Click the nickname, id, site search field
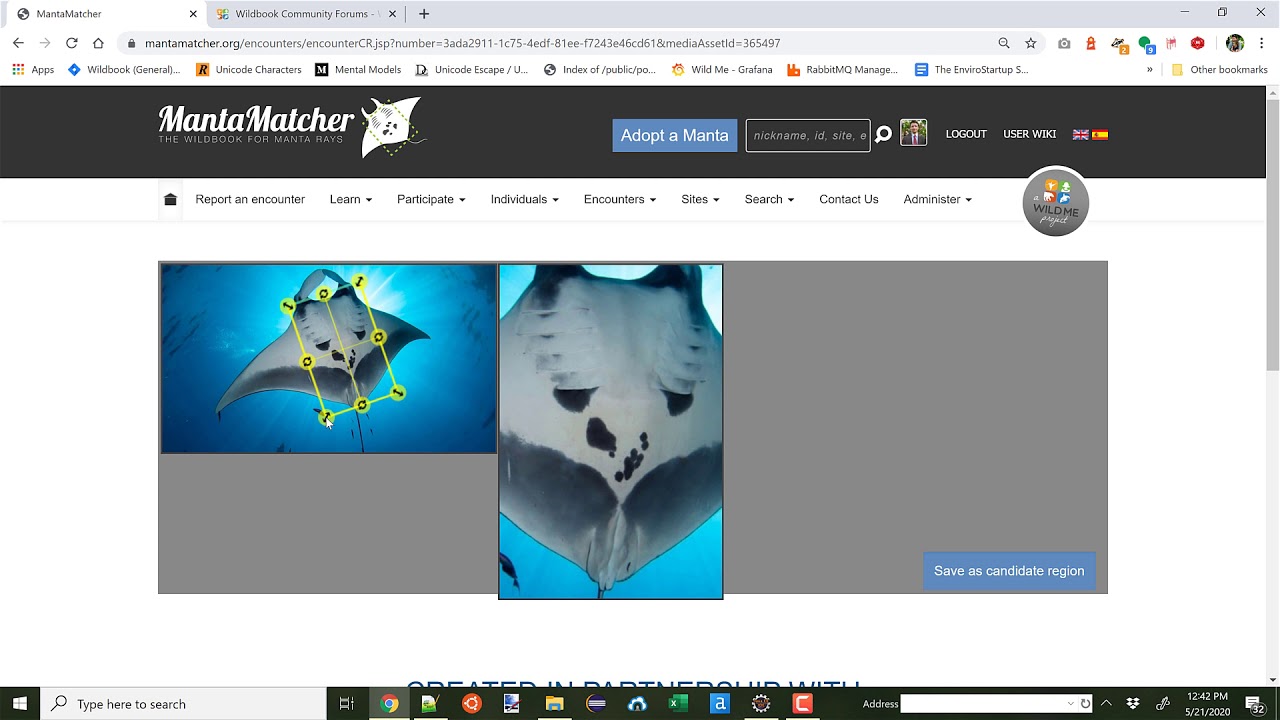 click(x=808, y=135)
